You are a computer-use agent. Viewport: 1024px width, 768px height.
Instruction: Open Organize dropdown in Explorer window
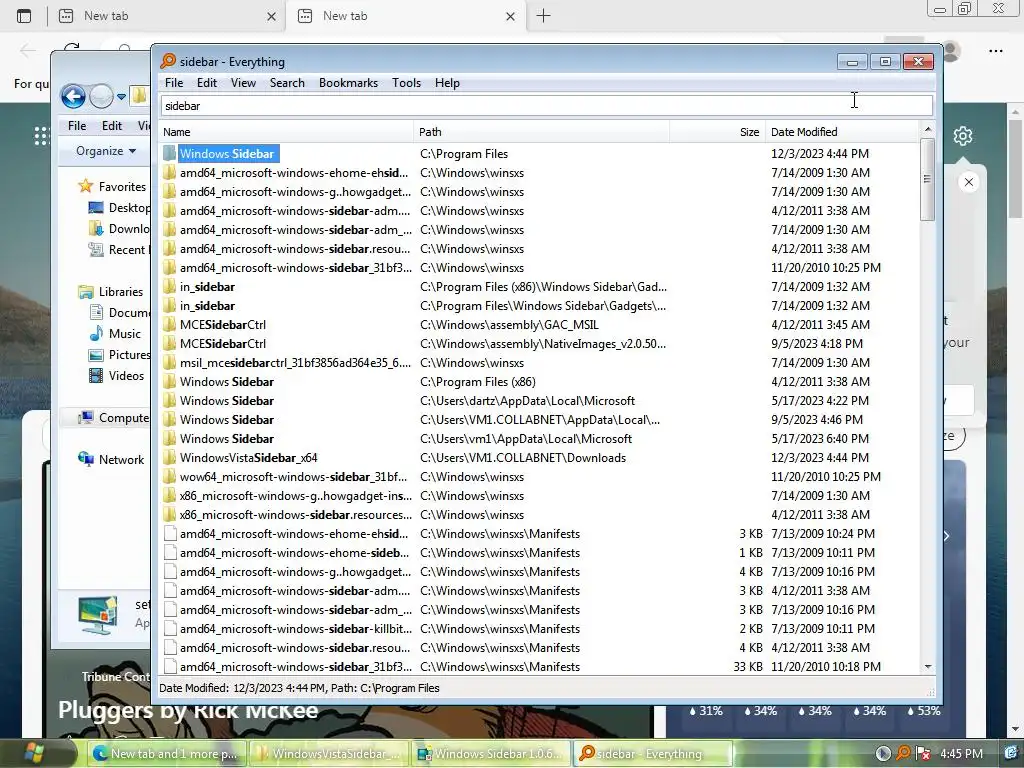point(106,151)
